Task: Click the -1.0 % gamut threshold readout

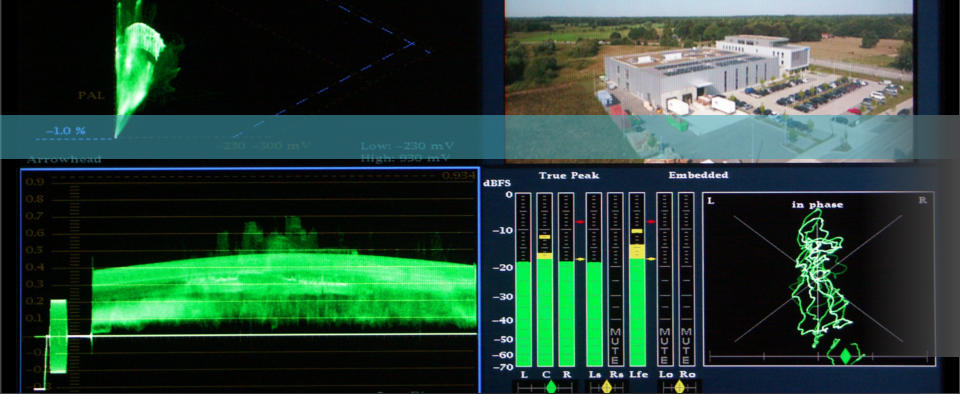Action: pos(66,131)
